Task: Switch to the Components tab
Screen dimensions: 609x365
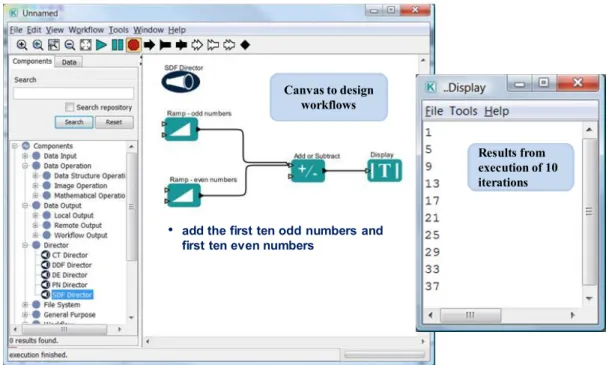Action: [x=32, y=61]
